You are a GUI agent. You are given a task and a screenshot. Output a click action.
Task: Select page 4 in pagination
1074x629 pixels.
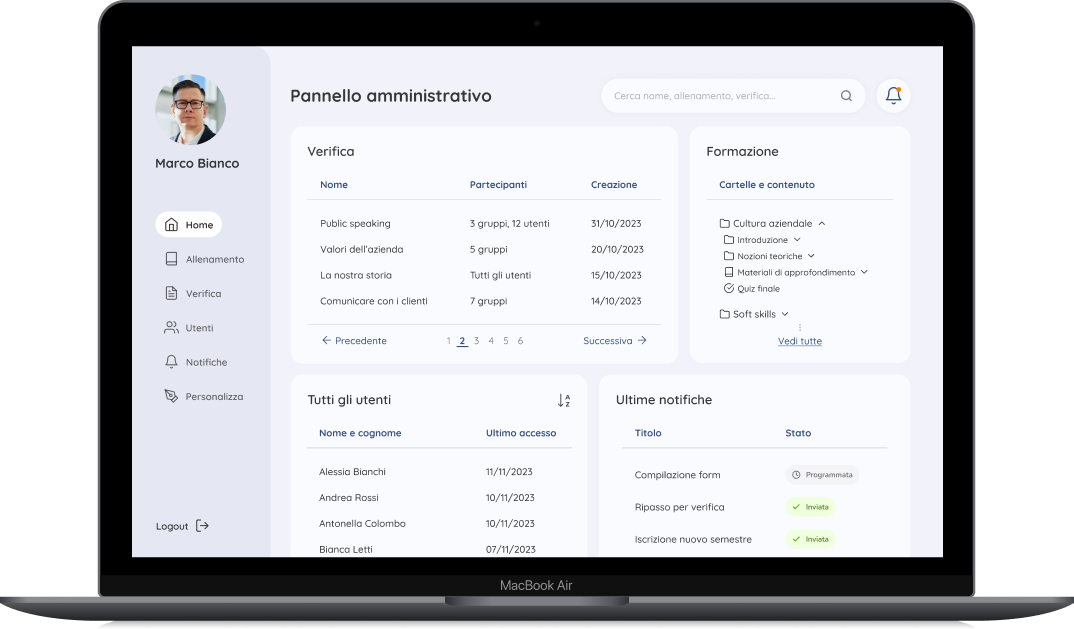491,341
